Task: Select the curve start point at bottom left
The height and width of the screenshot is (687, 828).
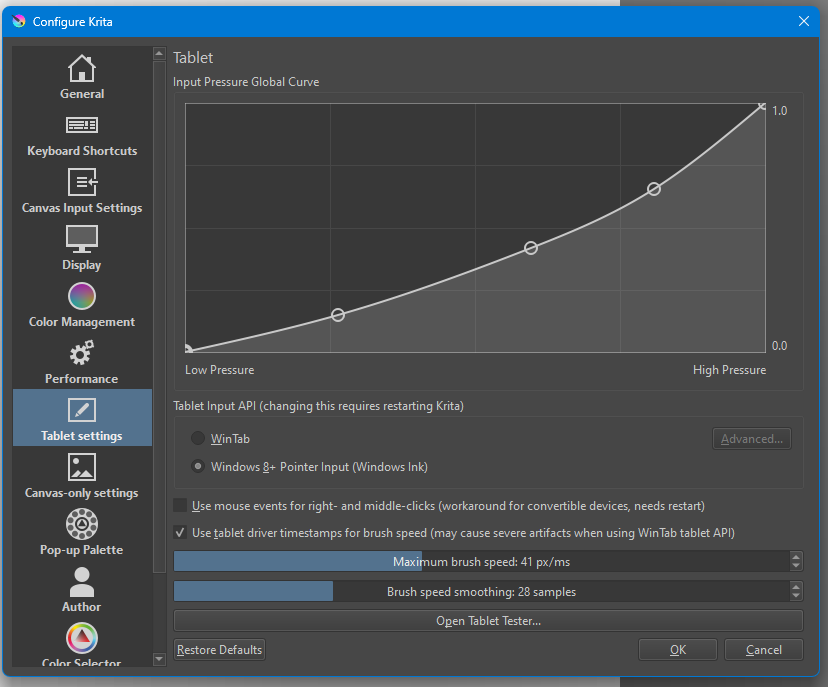Action: (188, 349)
